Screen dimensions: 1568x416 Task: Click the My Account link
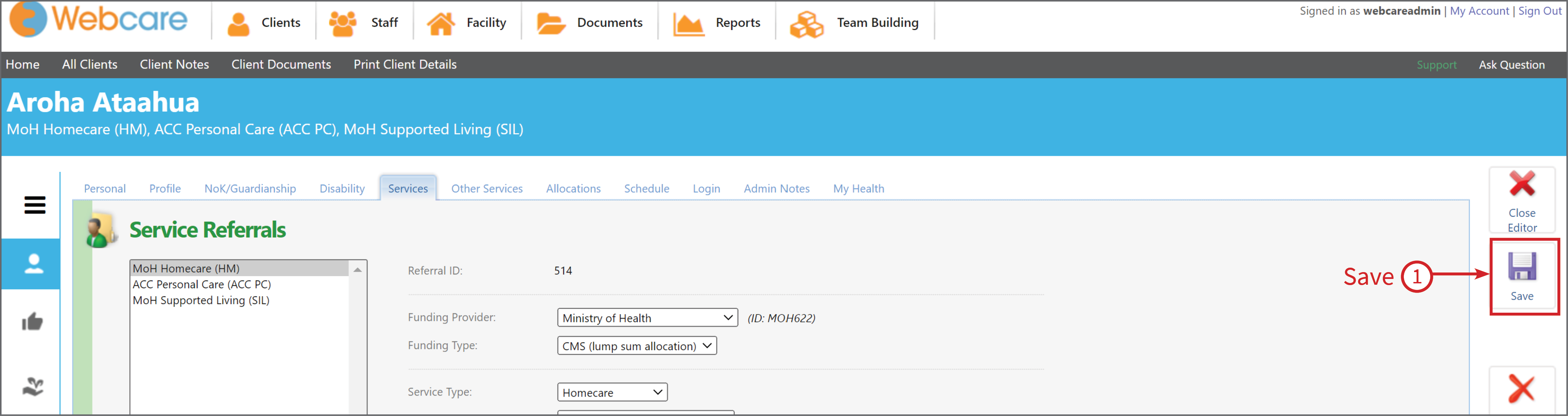tap(1479, 11)
